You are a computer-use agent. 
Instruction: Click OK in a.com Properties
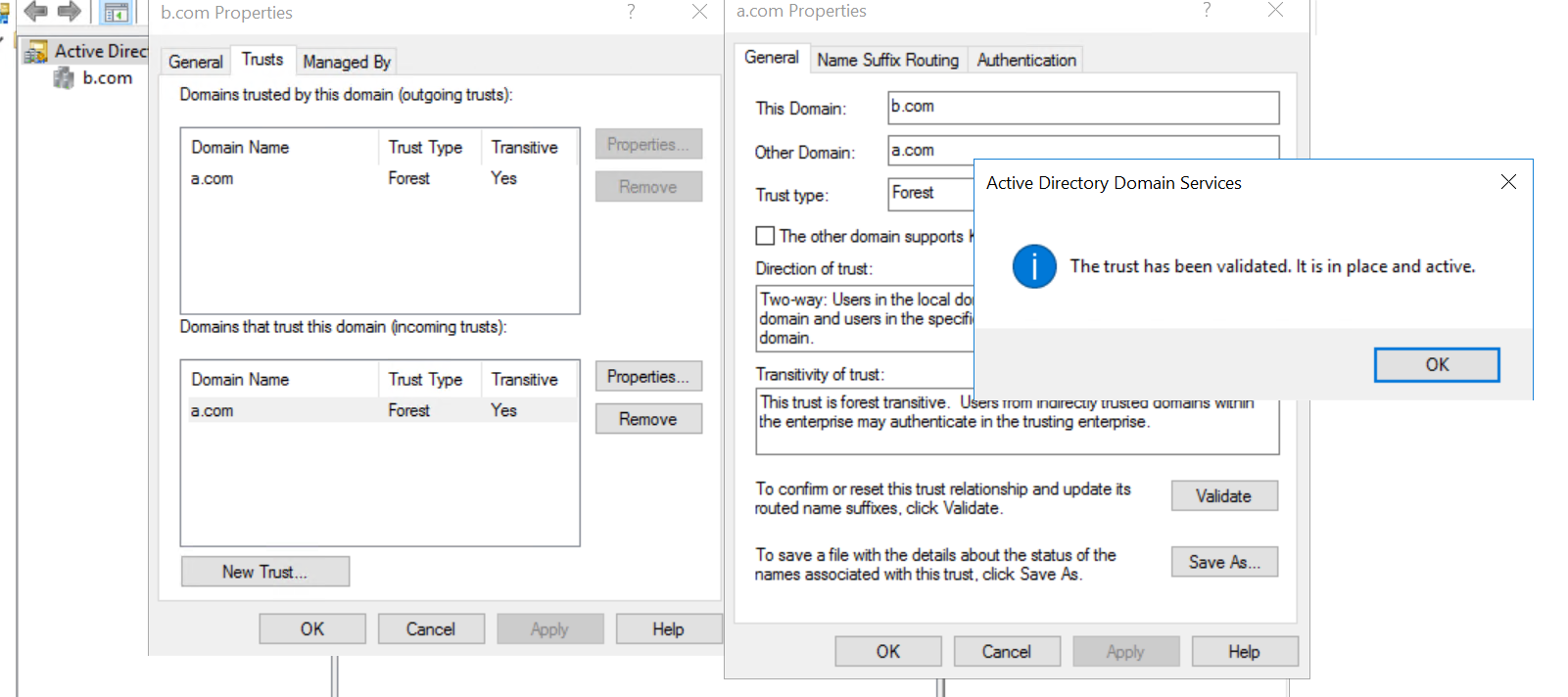[888, 652]
